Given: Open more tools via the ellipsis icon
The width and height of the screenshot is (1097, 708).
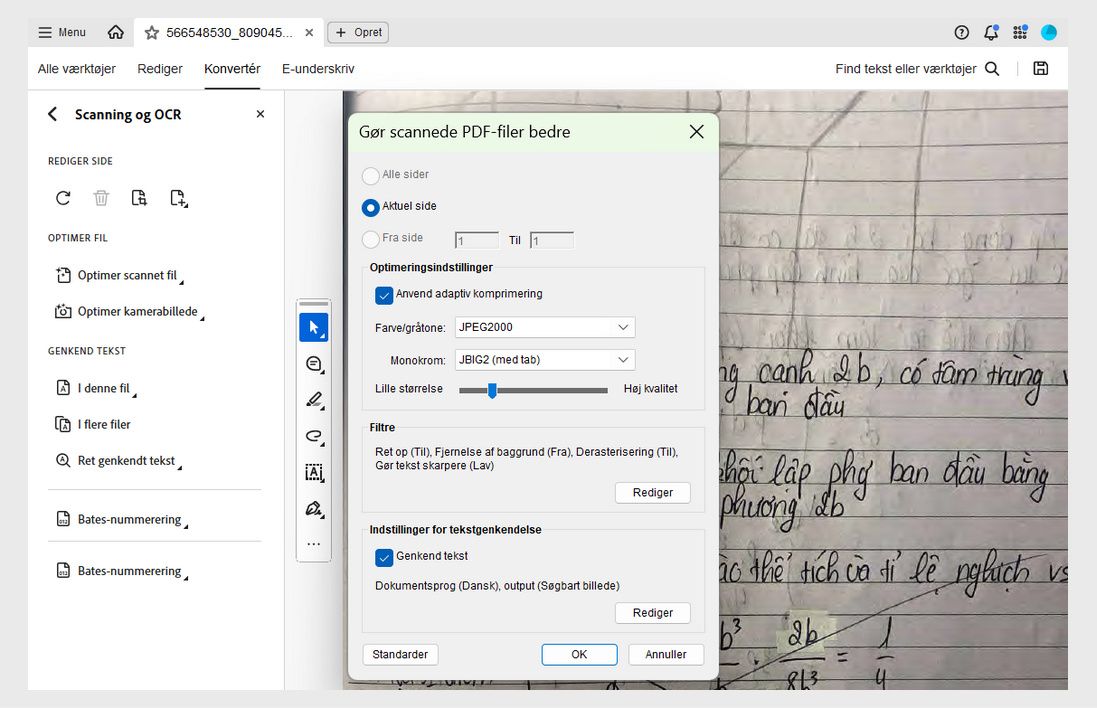Looking at the screenshot, I should click(314, 543).
